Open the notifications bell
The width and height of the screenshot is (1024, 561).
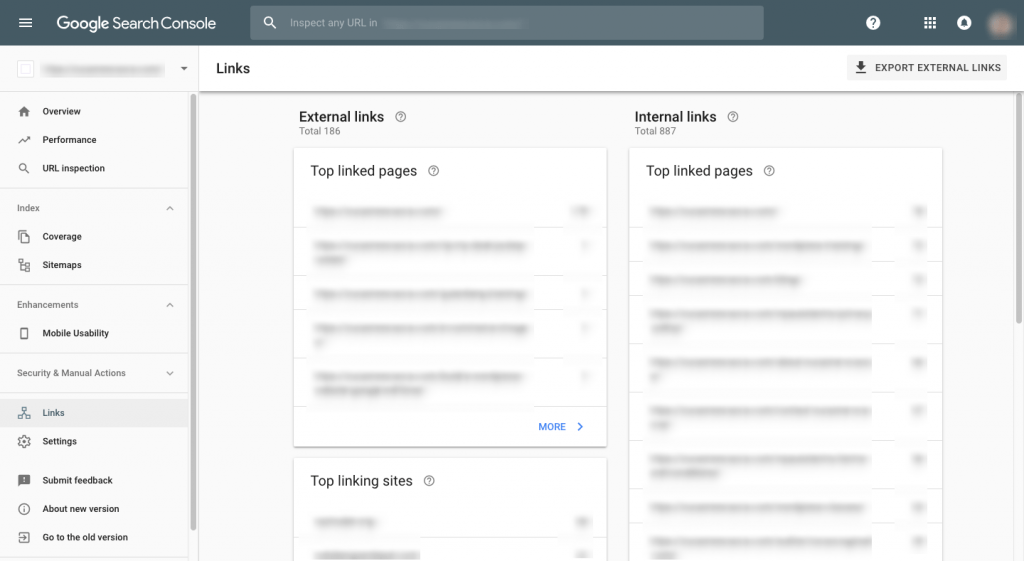(x=964, y=23)
